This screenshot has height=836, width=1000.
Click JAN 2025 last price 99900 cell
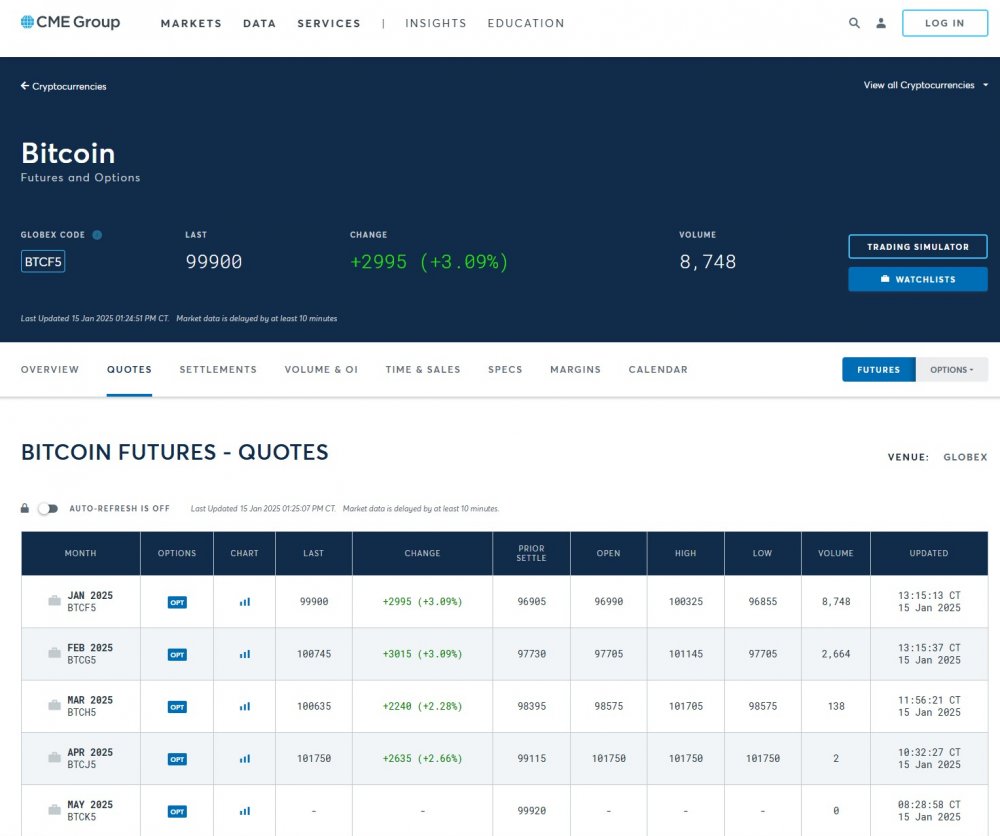(x=314, y=601)
